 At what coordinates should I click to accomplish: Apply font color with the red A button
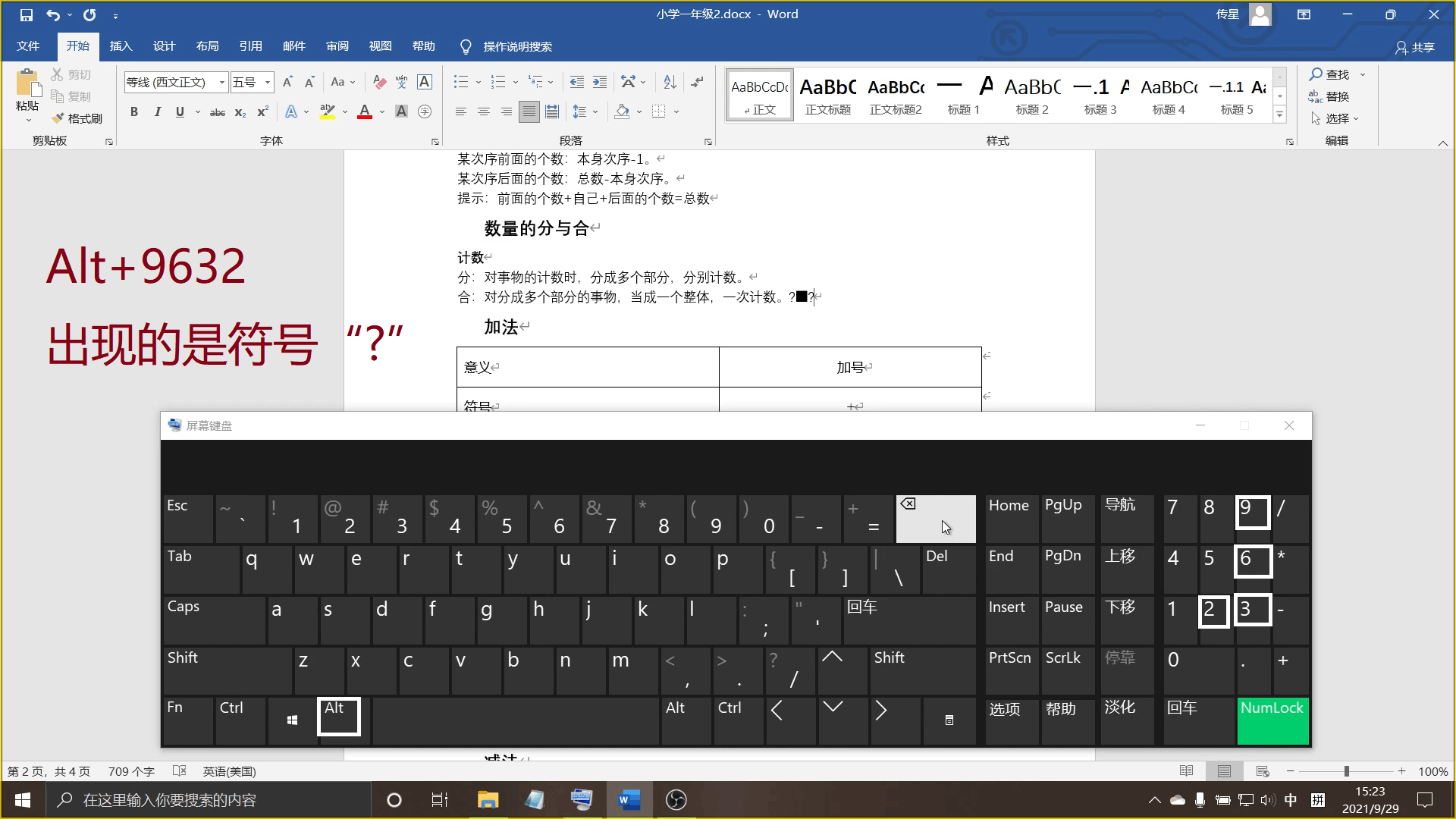[365, 112]
